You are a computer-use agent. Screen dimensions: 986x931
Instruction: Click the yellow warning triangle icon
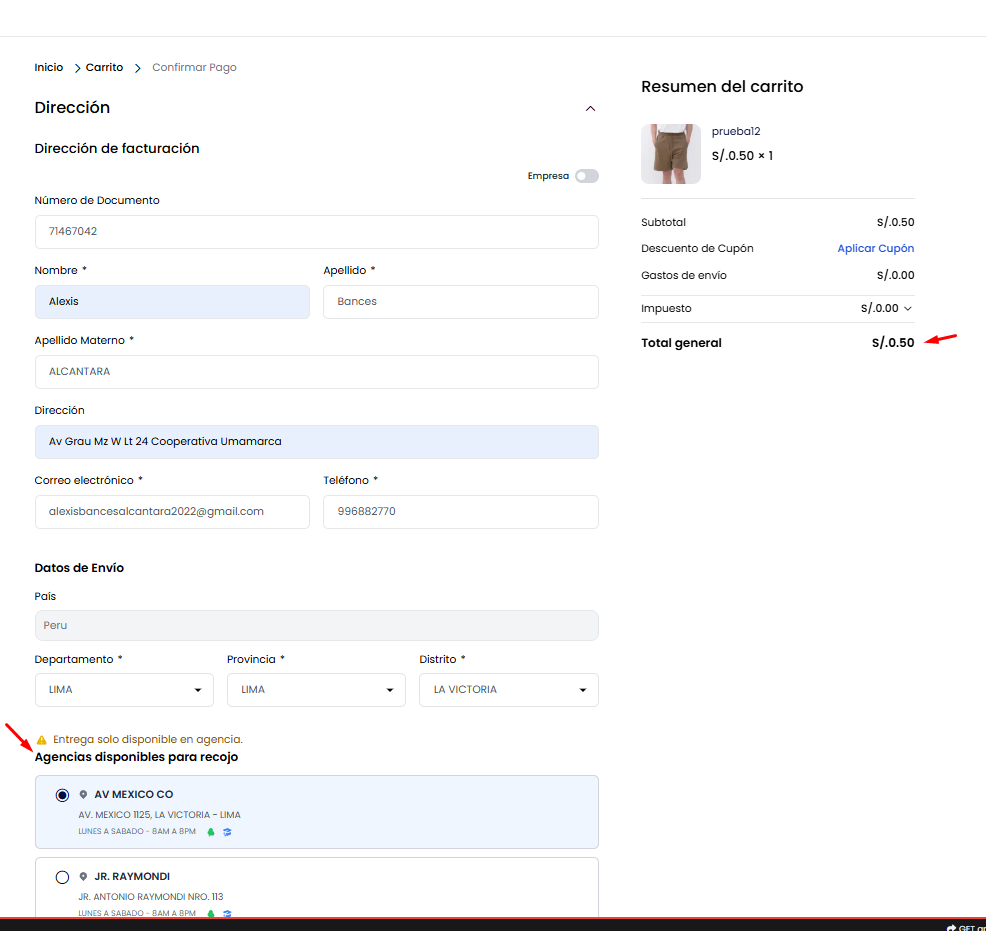(x=41, y=740)
